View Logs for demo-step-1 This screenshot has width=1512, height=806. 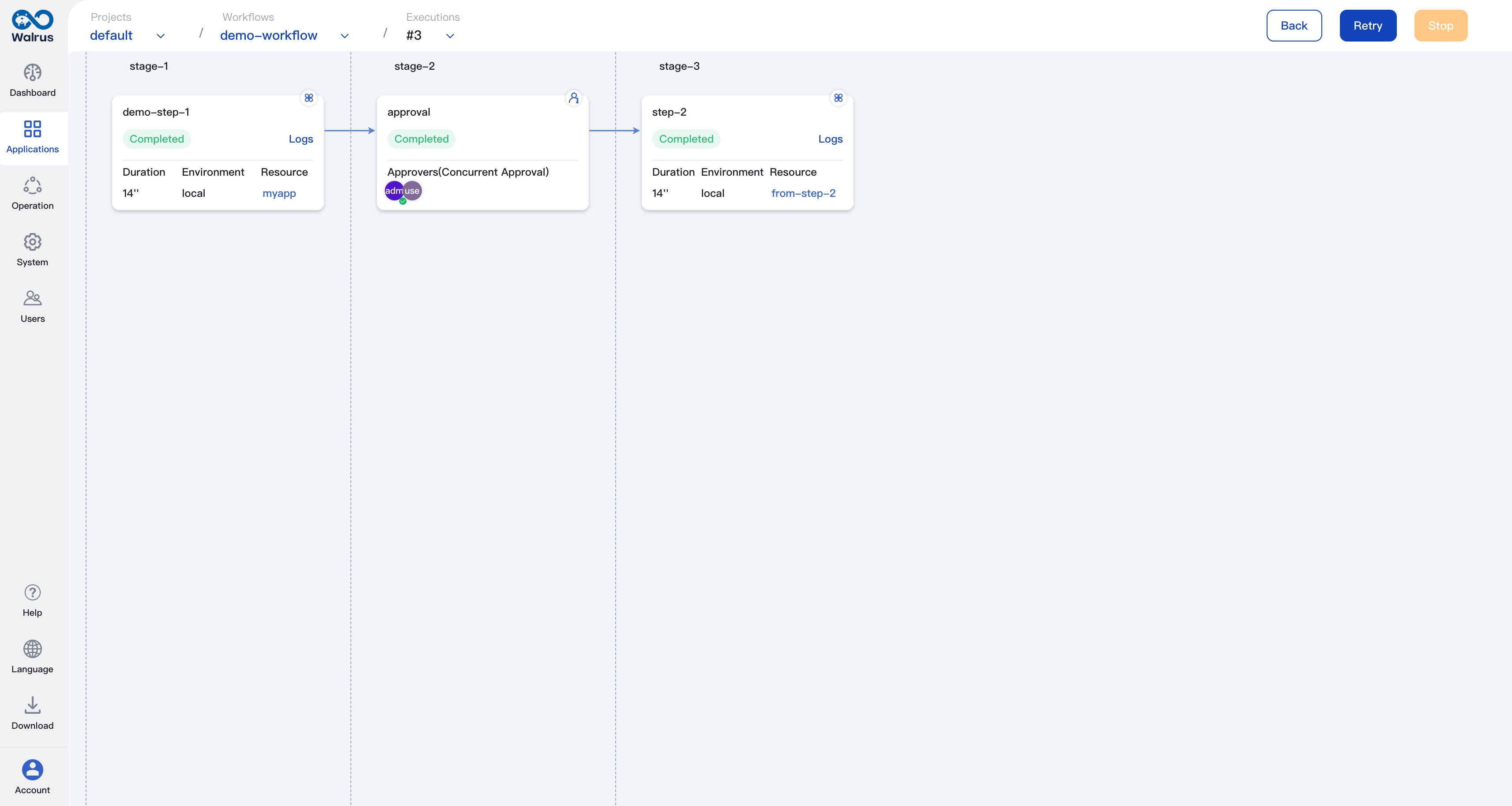tap(301, 139)
